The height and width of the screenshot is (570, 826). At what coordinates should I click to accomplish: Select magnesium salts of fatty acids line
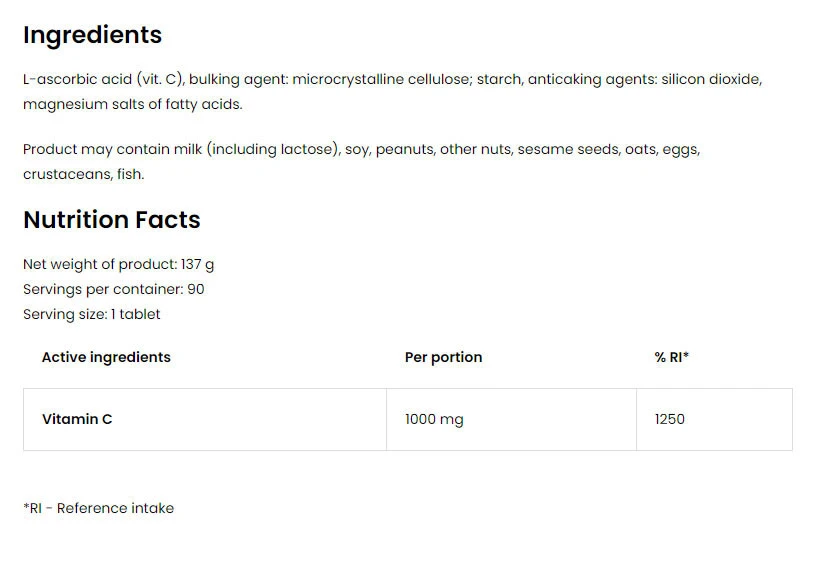point(132,104)
